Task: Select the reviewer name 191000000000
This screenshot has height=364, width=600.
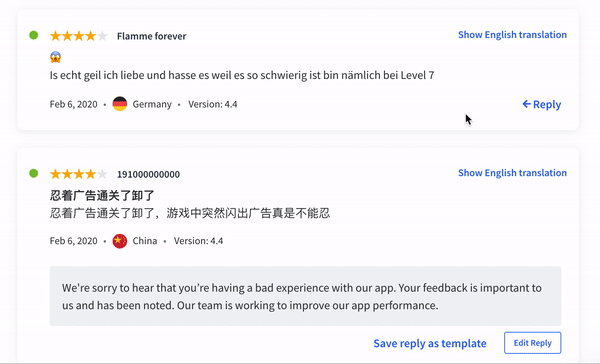Action: click(x=148, y=175)
